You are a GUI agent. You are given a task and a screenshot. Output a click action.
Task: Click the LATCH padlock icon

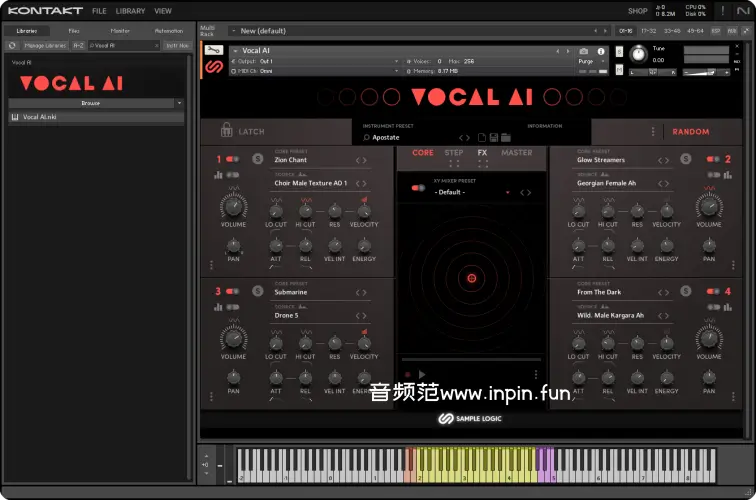tap(227, 131)
